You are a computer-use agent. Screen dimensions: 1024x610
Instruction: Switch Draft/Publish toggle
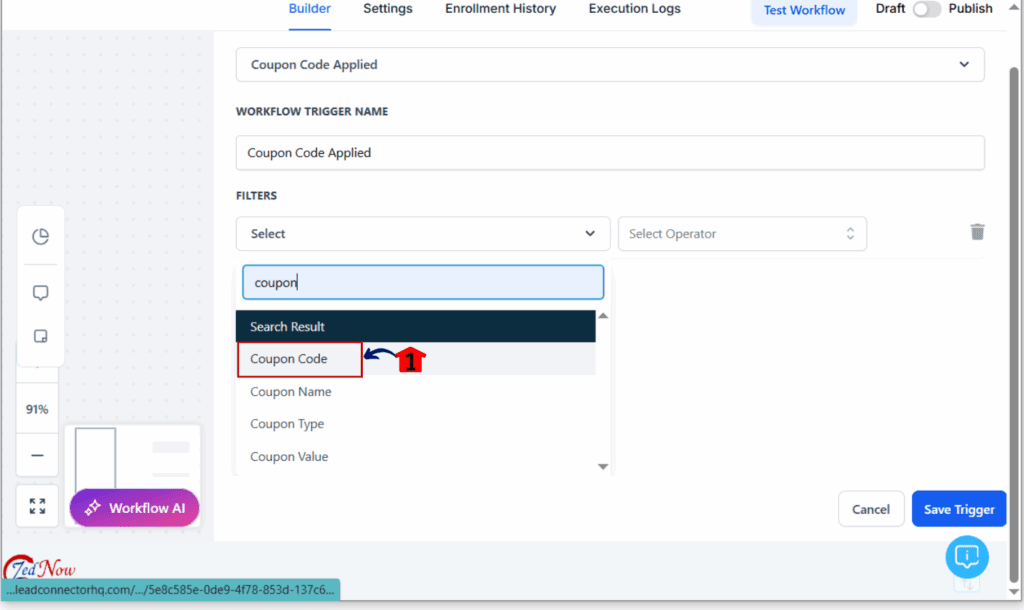point(926,9)
